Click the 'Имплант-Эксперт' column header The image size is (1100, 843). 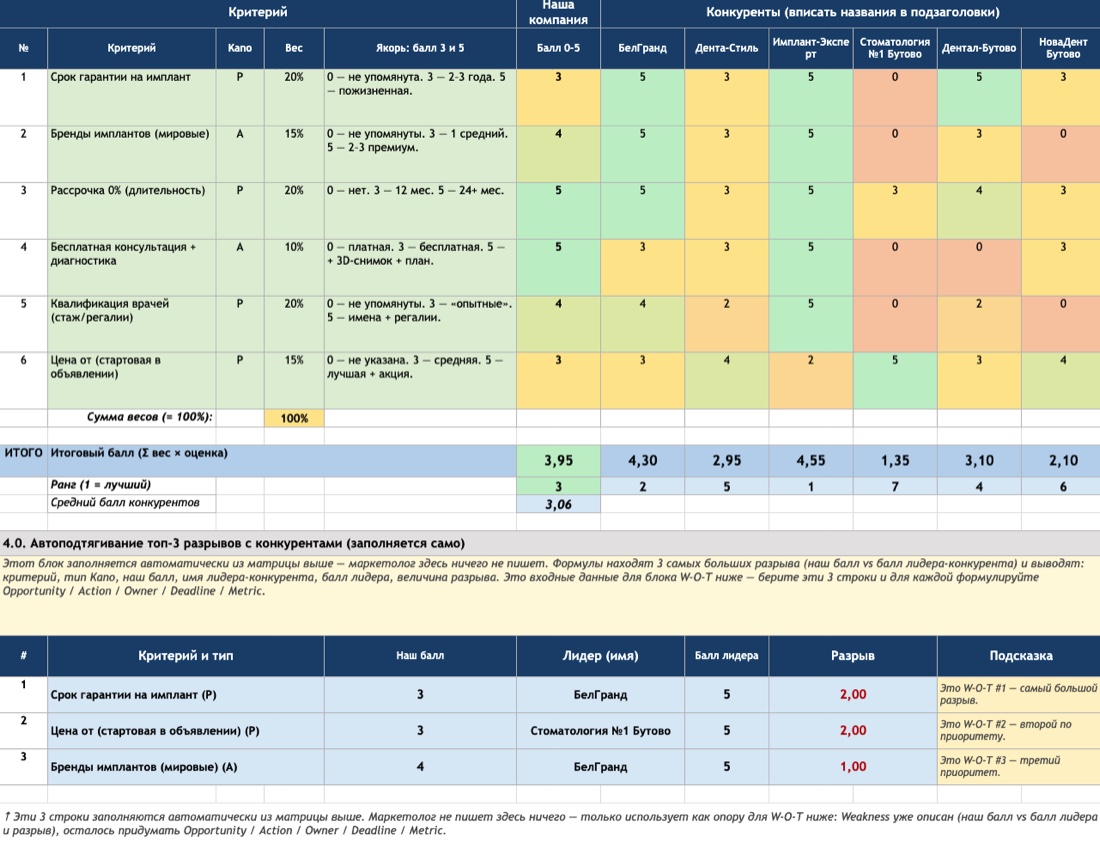811,48
